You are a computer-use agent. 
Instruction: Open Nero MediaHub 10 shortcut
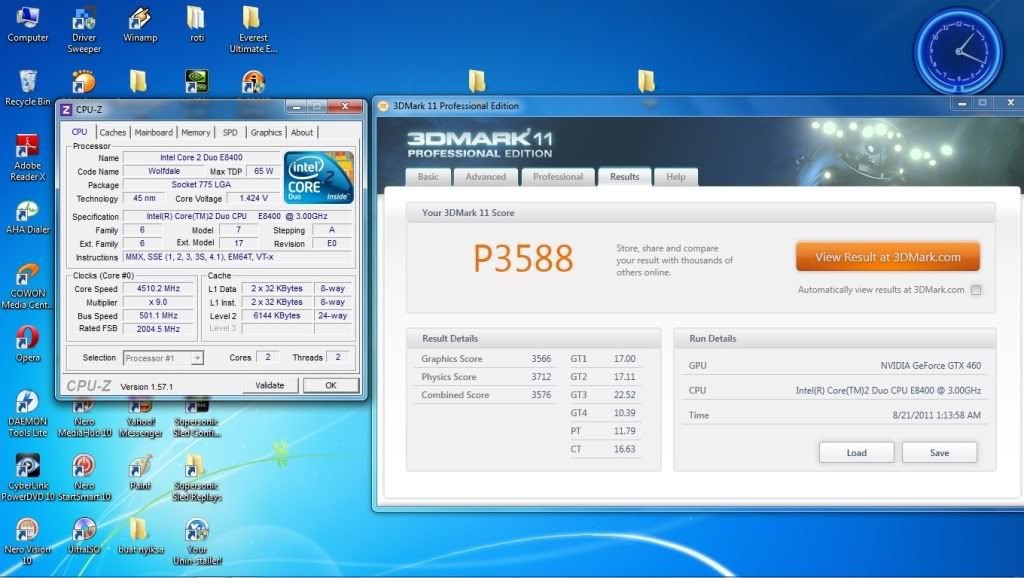pos(84,418)
